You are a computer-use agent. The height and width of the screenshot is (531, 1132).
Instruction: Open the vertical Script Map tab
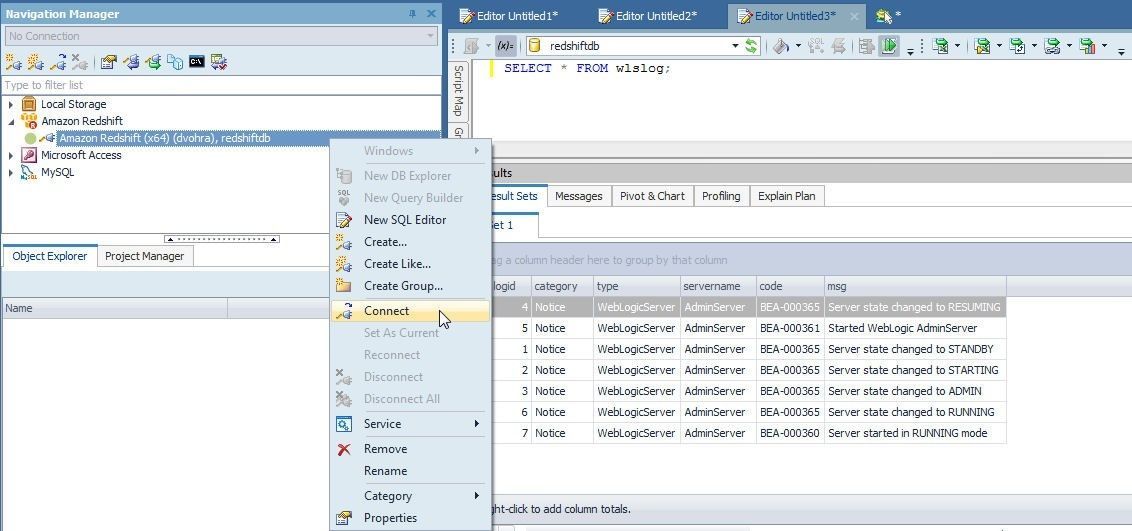click(458, 90)
